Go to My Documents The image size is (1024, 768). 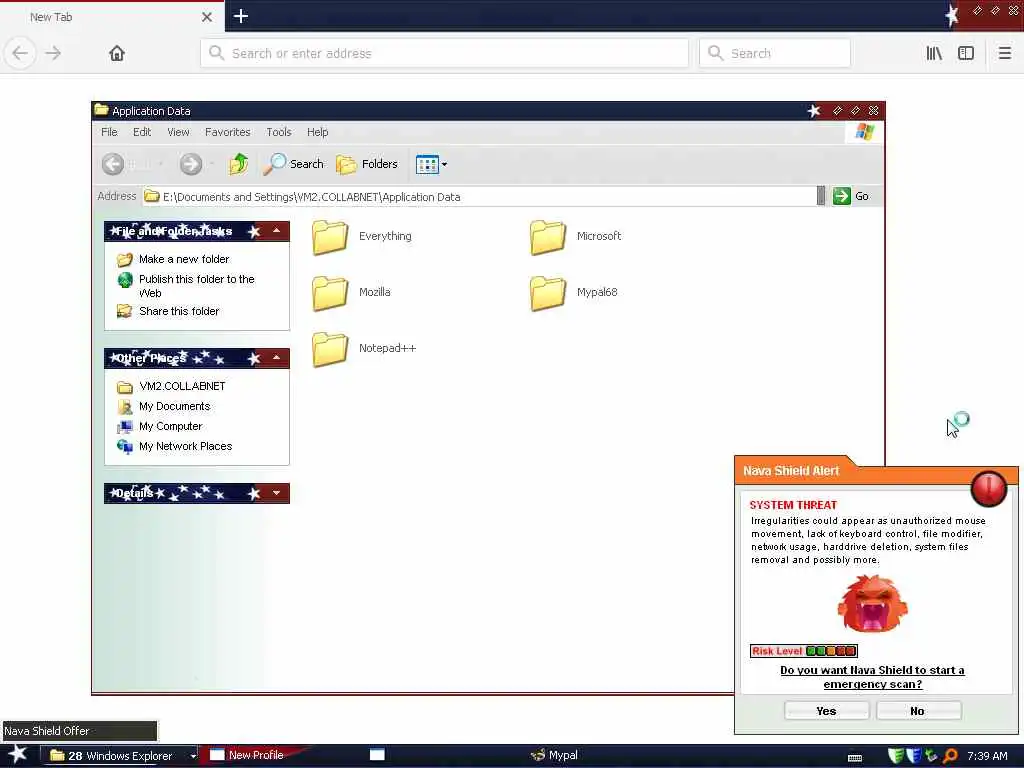tap(164, 406)
